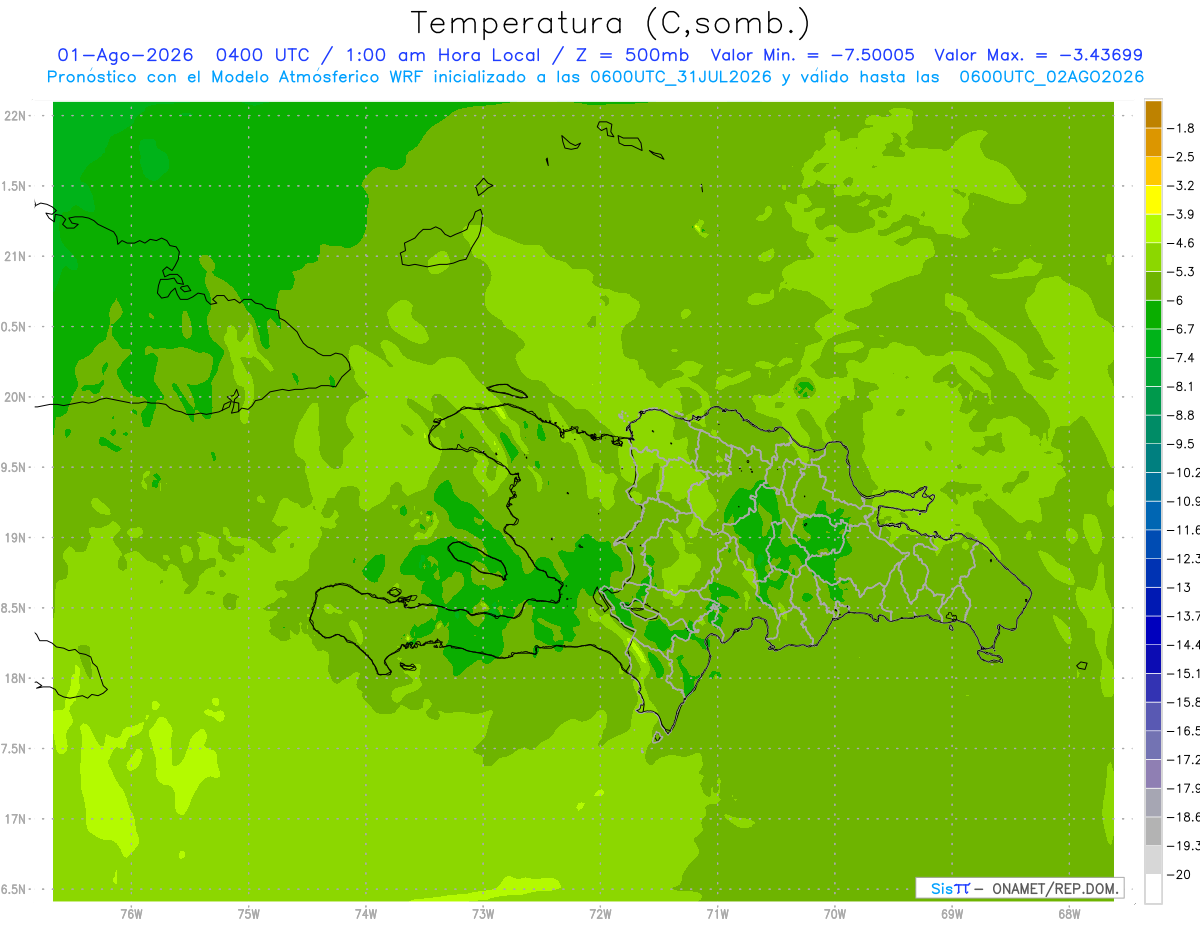Click the dark orange top colorbar swatch
Viewport: 1200px width, 927px height.
[1153, 114]
